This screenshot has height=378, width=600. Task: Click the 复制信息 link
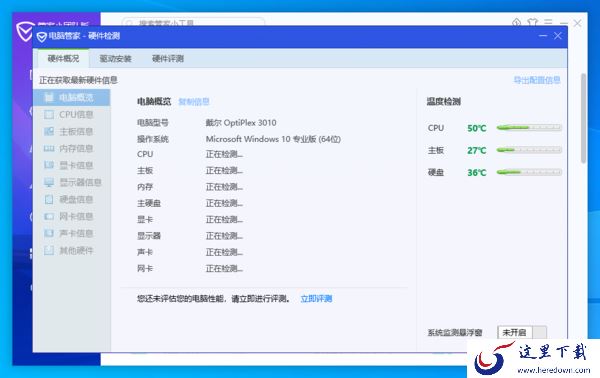tap(194, 102)
